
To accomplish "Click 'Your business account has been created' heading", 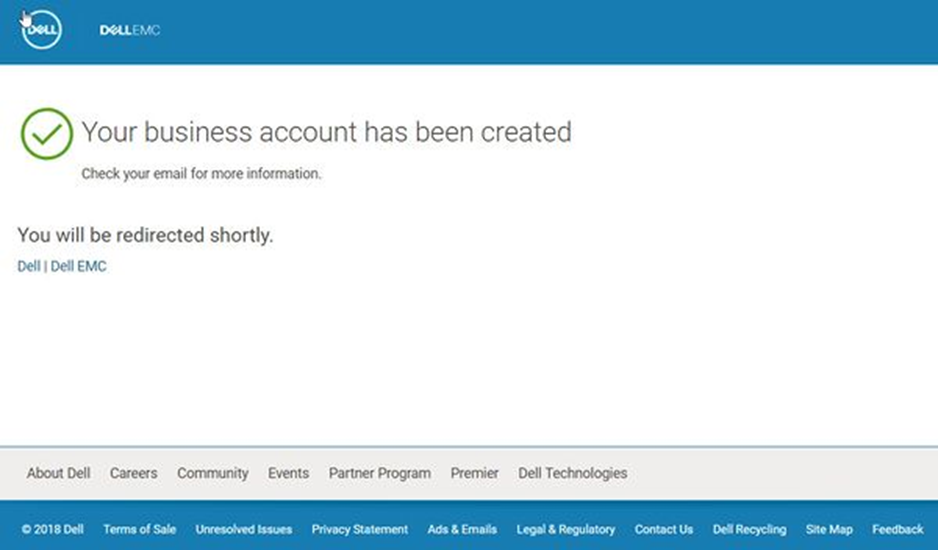I will click(x=327, y=132).
